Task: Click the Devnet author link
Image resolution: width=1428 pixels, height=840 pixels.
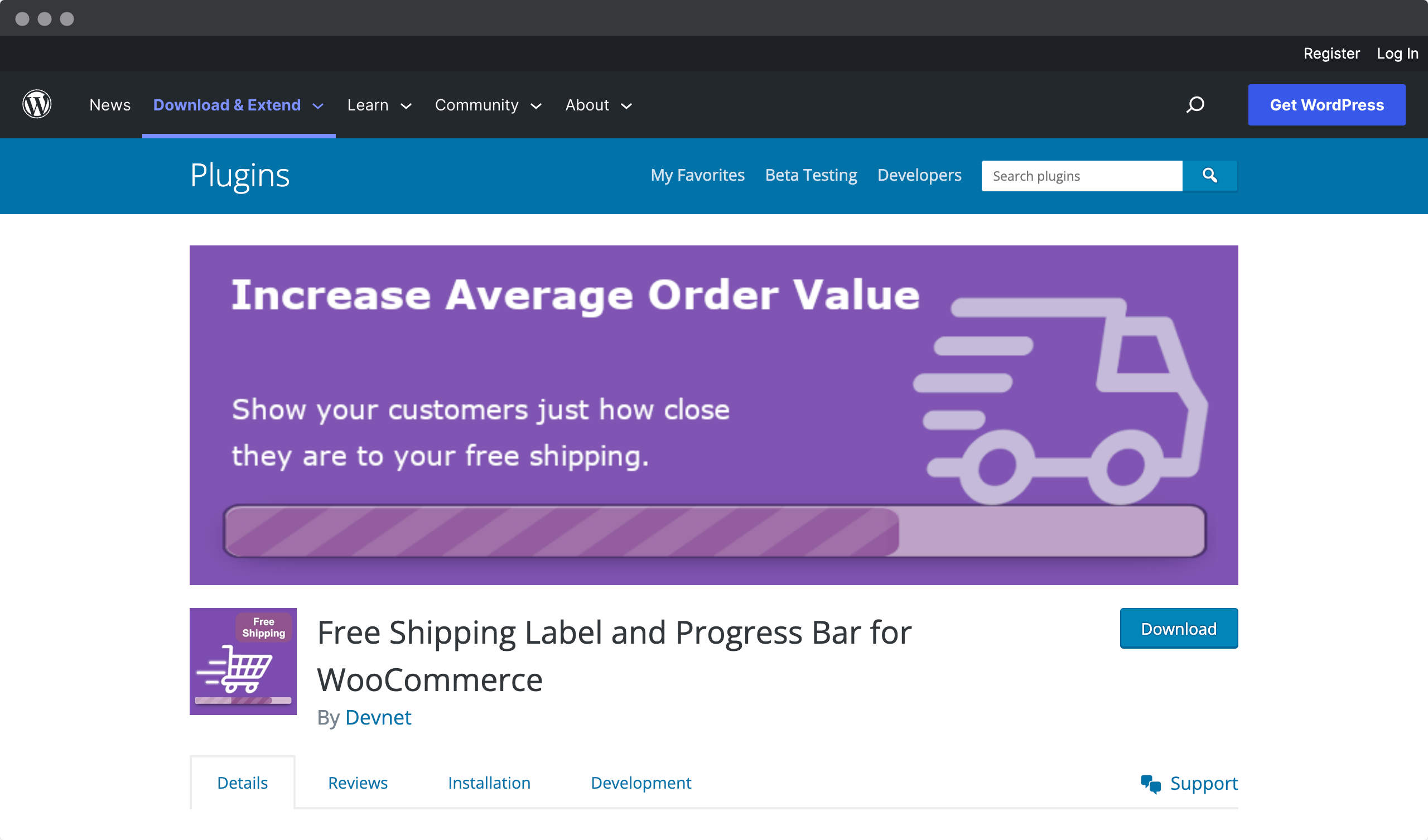Action: [x=378, y=717]
